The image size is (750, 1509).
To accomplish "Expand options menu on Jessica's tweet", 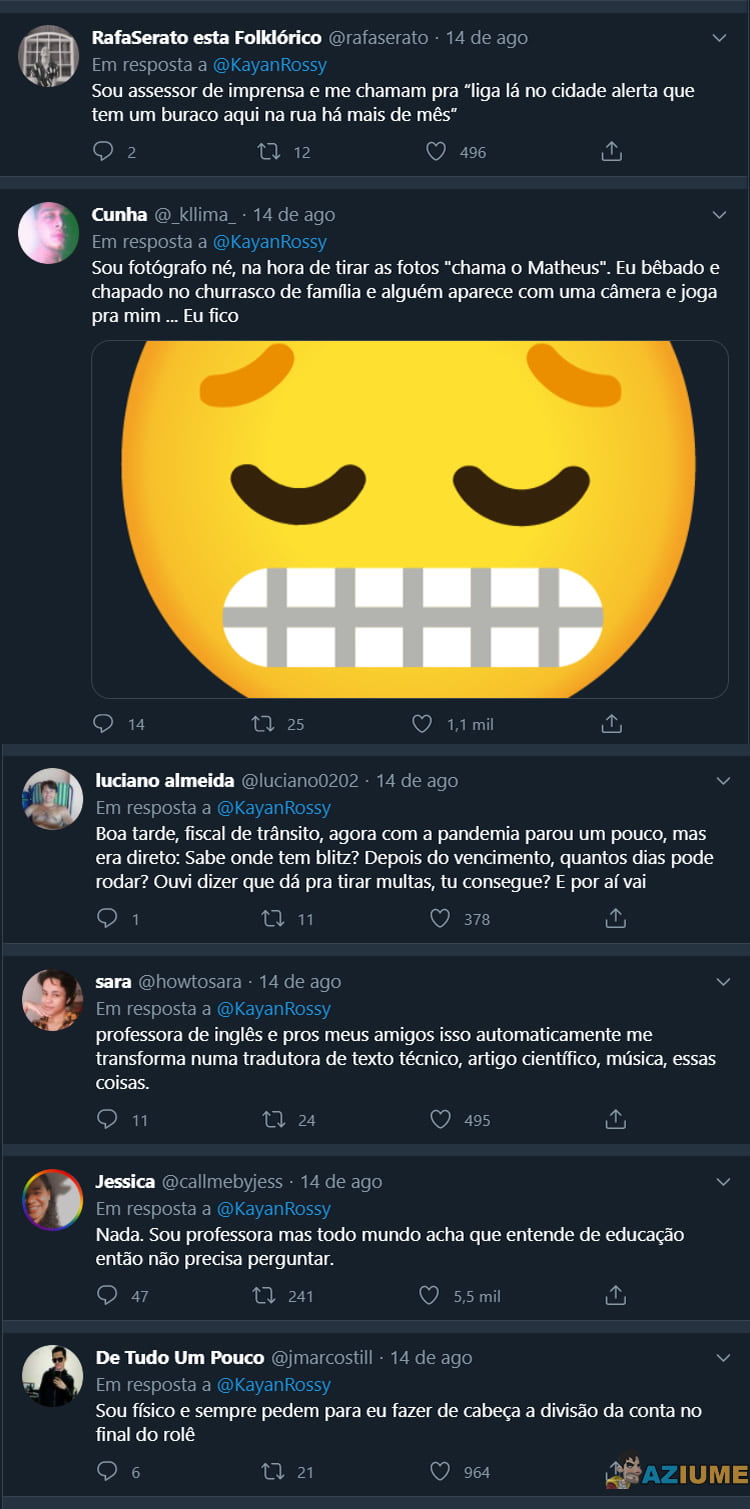I will (x=719, y=1179).
